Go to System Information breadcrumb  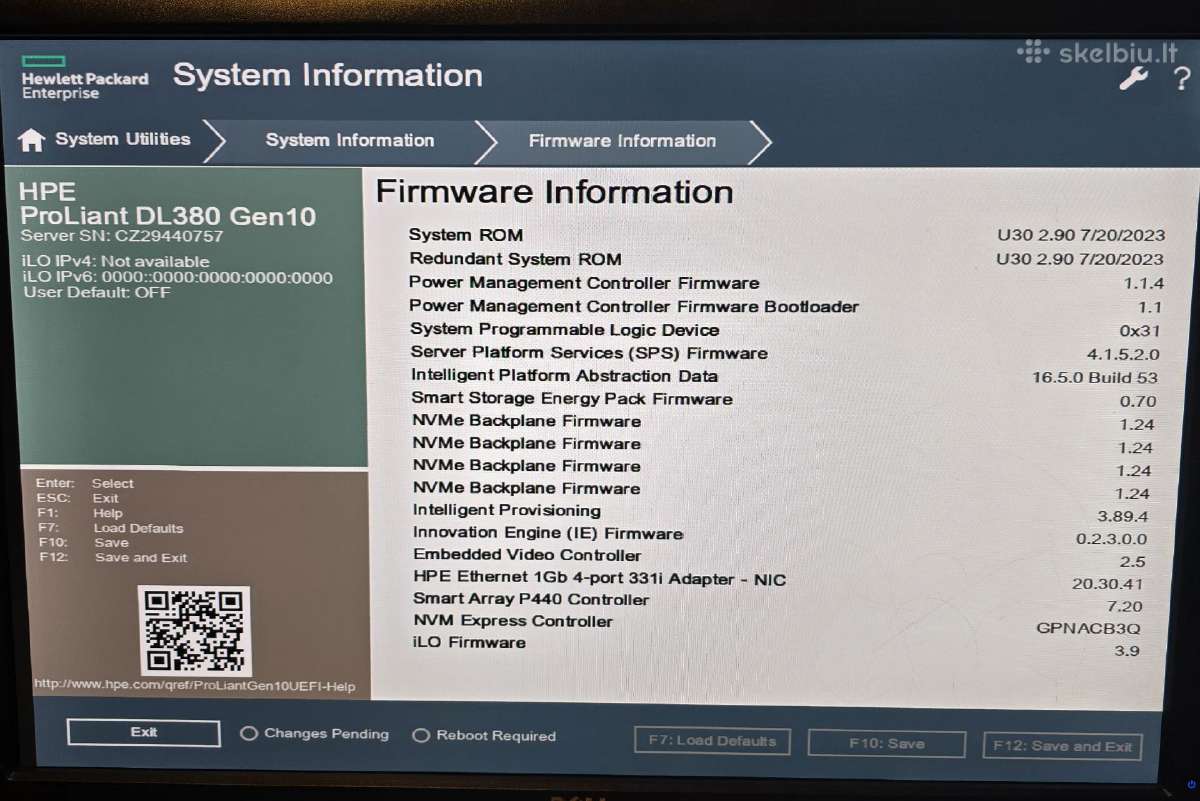click(350, 140)
